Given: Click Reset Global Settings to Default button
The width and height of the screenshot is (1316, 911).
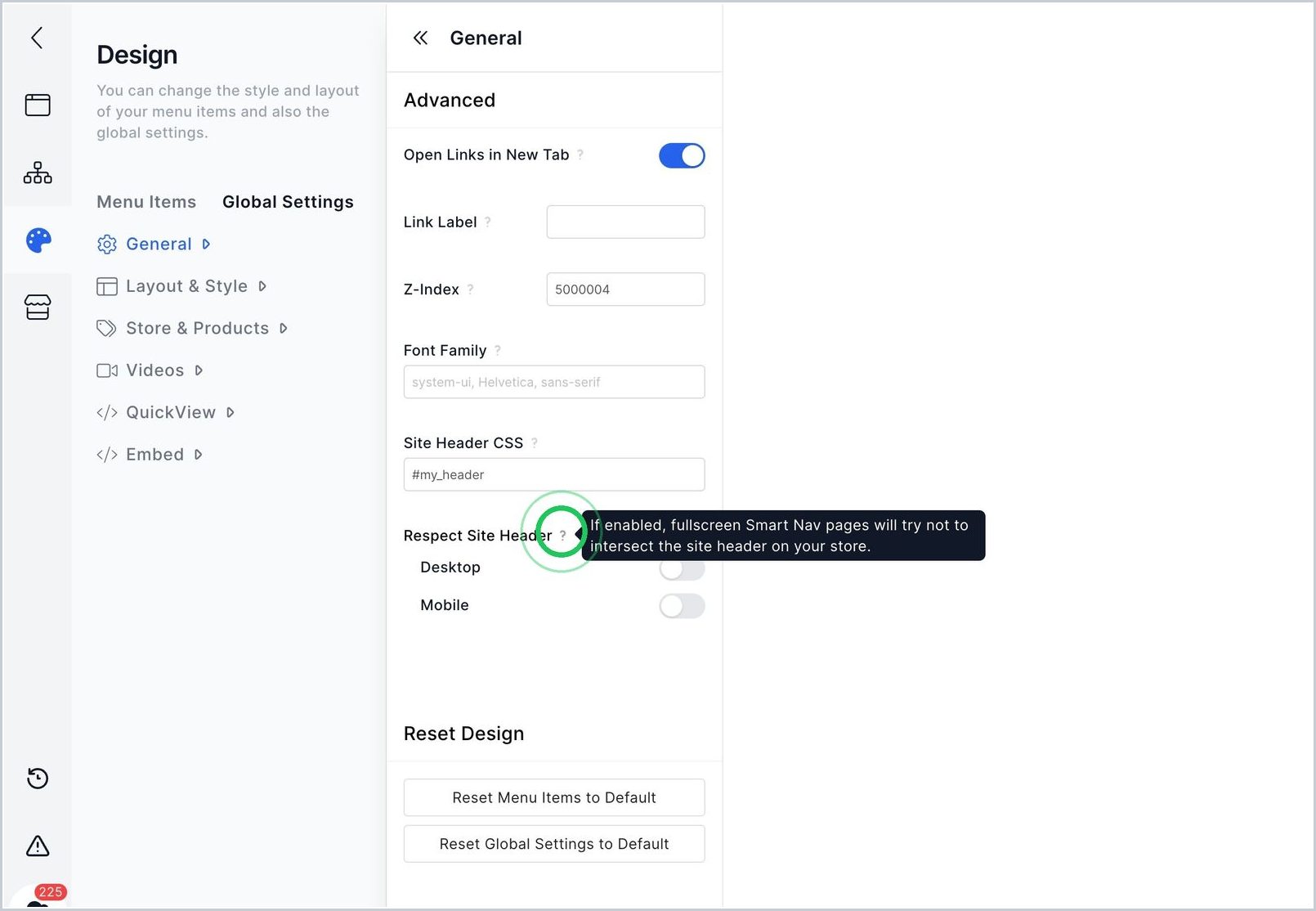Looking at the screenshot, I should coord(554,844).
